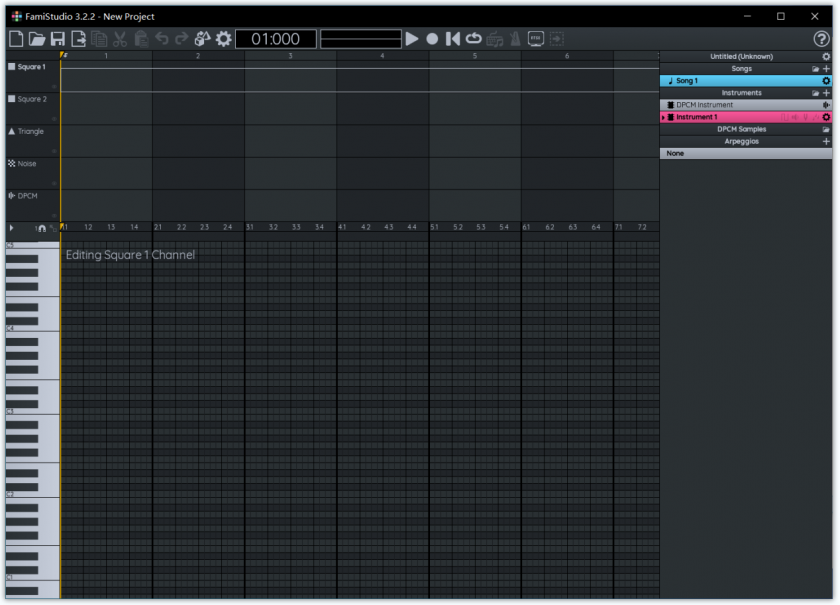
Task: Add a new arpeggio with plus icon
Action: pos(826,141)
